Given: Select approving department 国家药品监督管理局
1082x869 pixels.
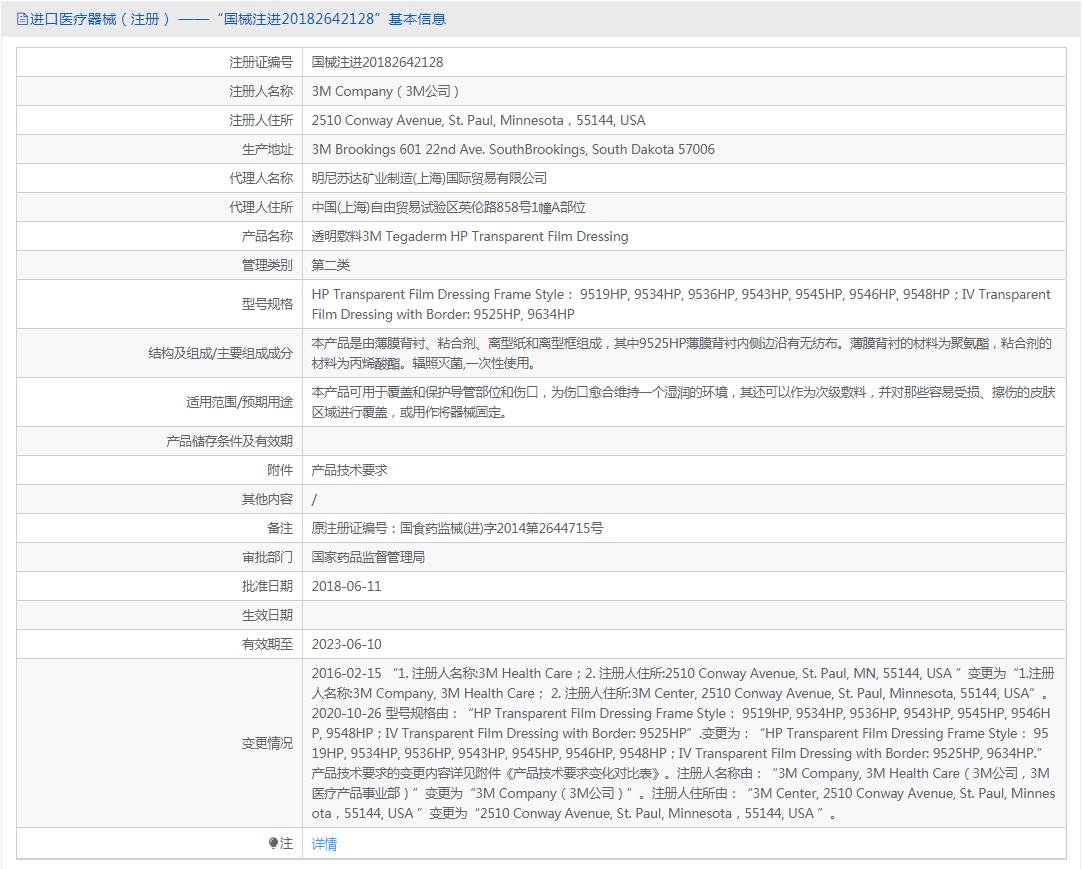Looking at the screenshot, I should coord(368,557).
